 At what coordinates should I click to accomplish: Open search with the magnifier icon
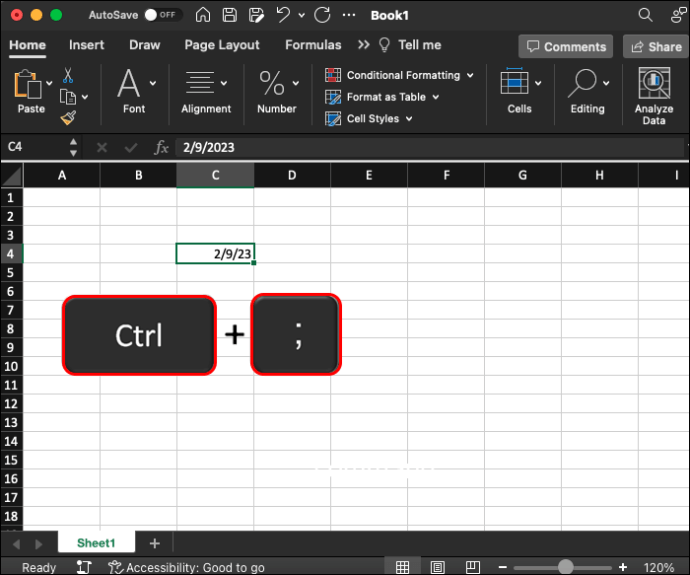[x=645, y=15]
